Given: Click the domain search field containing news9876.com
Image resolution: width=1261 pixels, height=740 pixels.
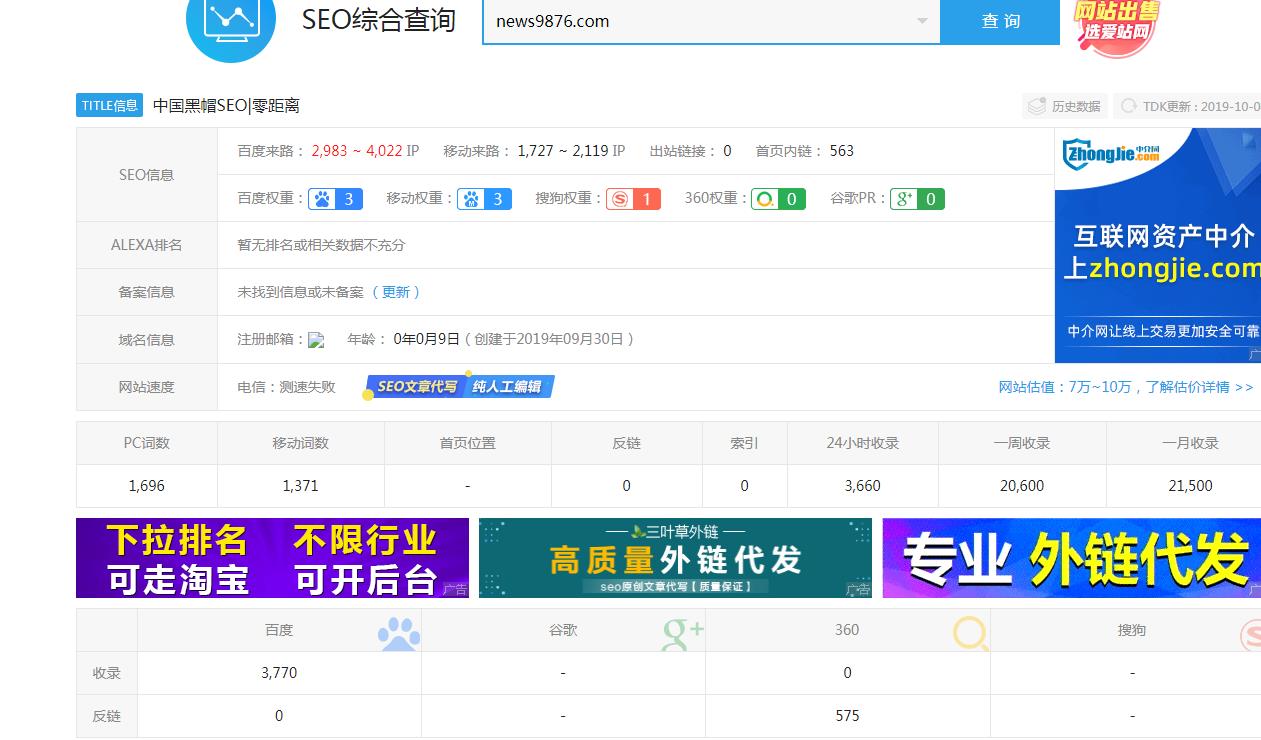Looking at the screenshot, I should pyautogui.click(x=711, y=21).
